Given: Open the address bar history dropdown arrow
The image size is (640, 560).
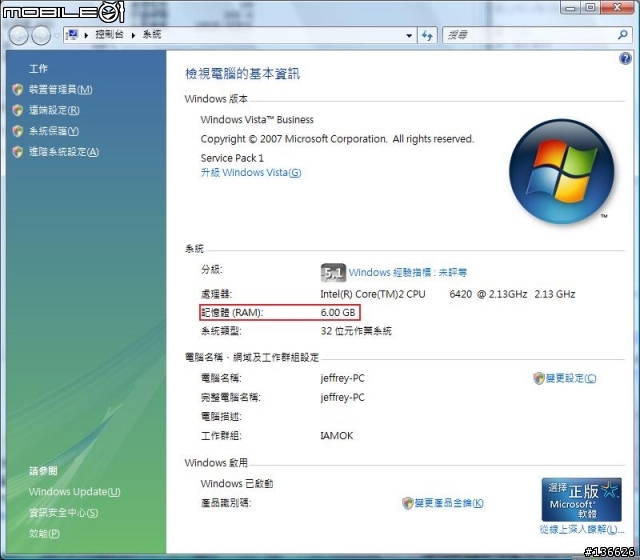Looking at the screenshot, I should 409,36.
